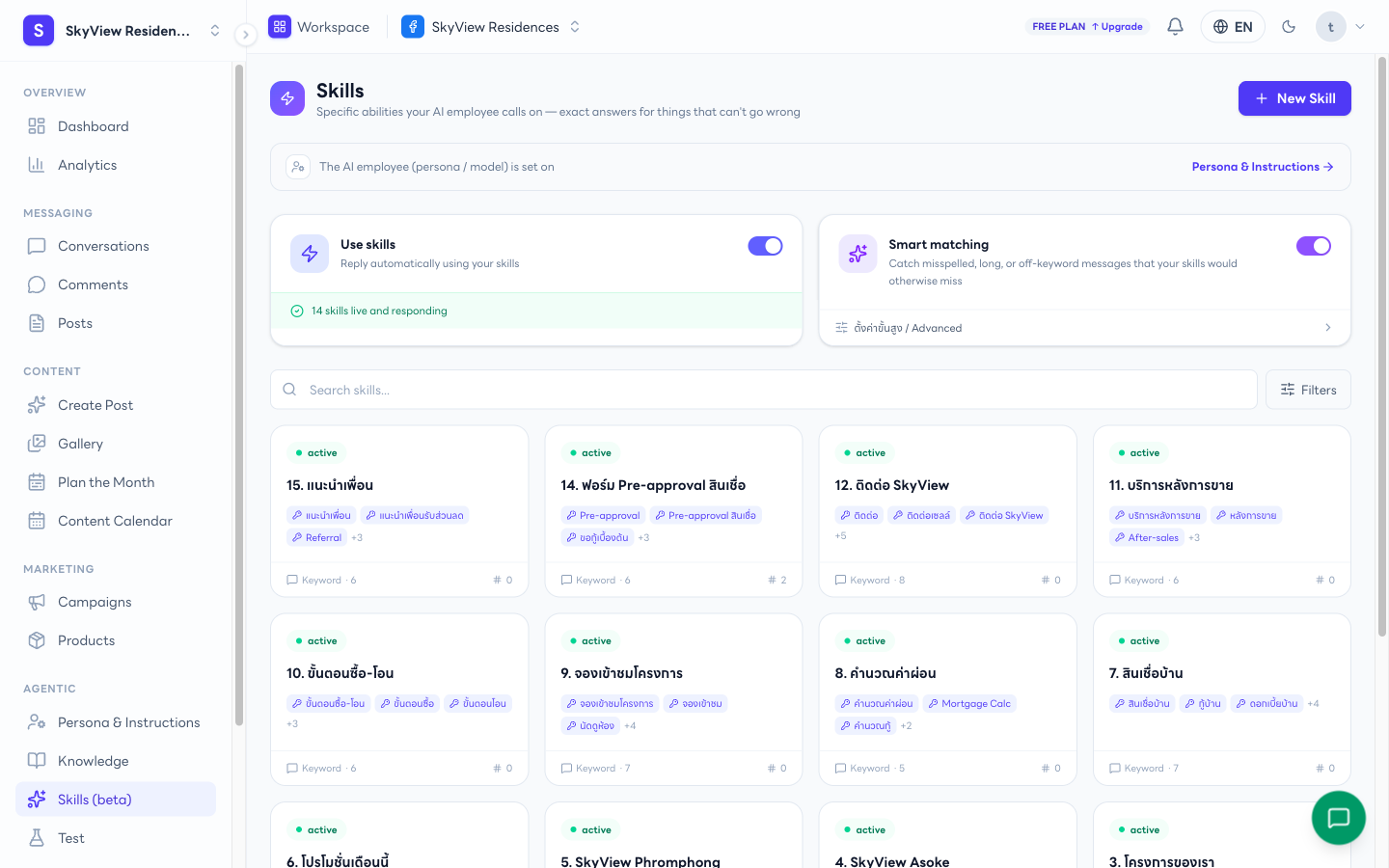Click the Conversations speech bubble icon
This screenshot has width=1389, height=868.
[x=37, y=246]
